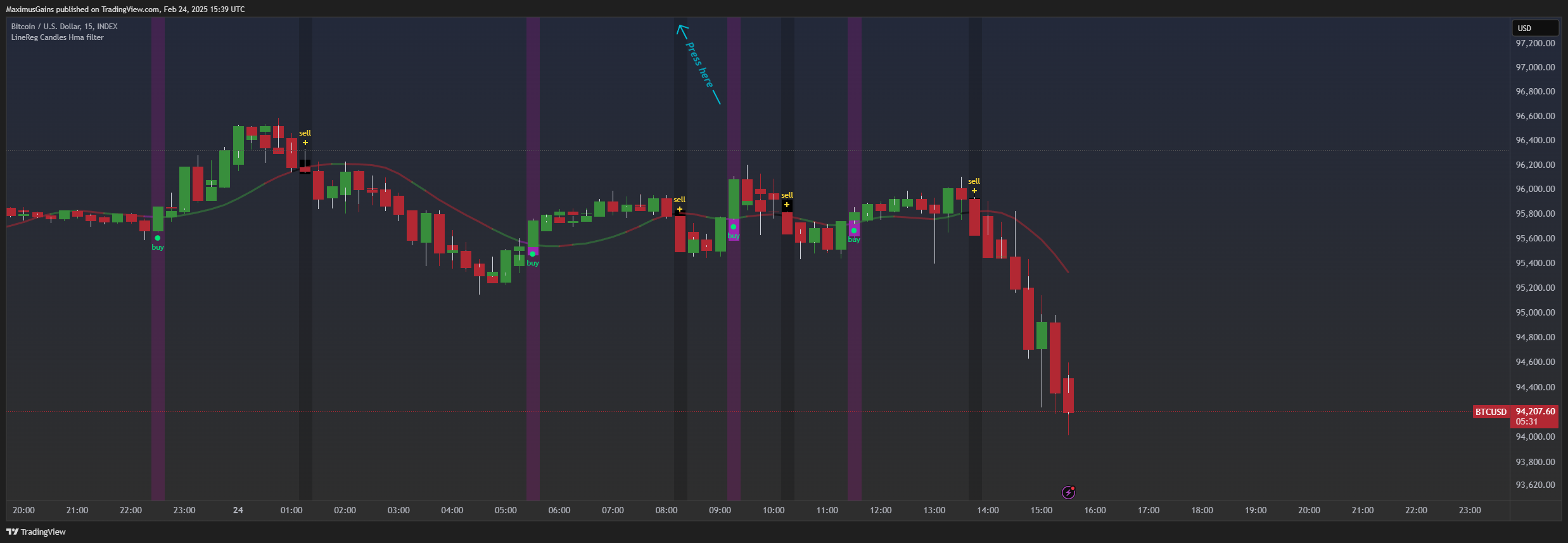
Task: Open the USD currency selector
Action: [1534, 28]
